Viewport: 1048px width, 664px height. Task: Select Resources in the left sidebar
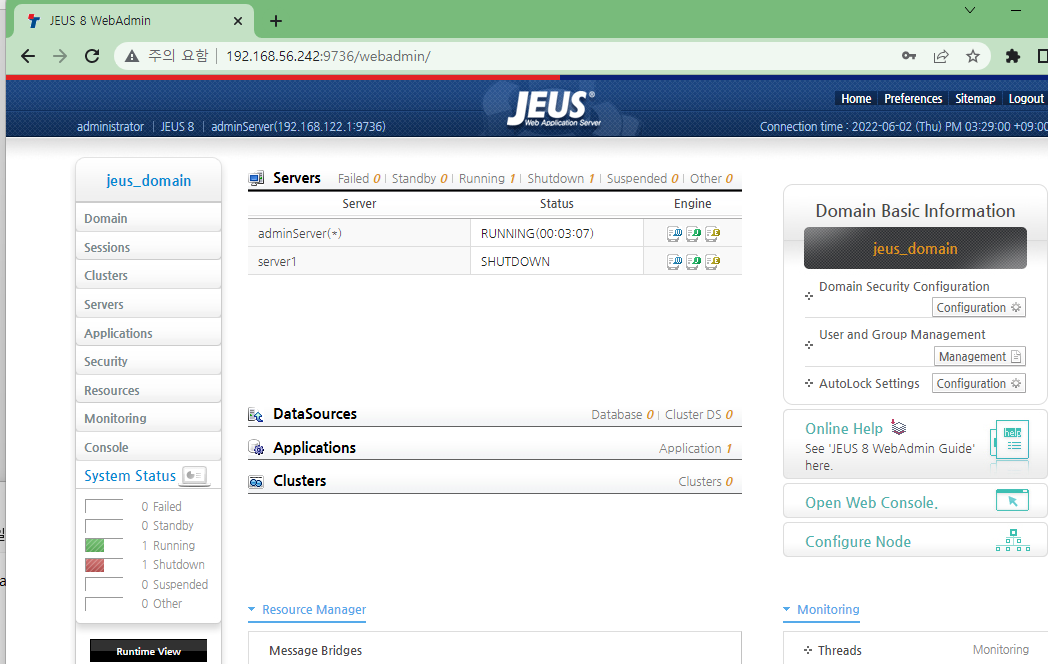coord(148,391)
